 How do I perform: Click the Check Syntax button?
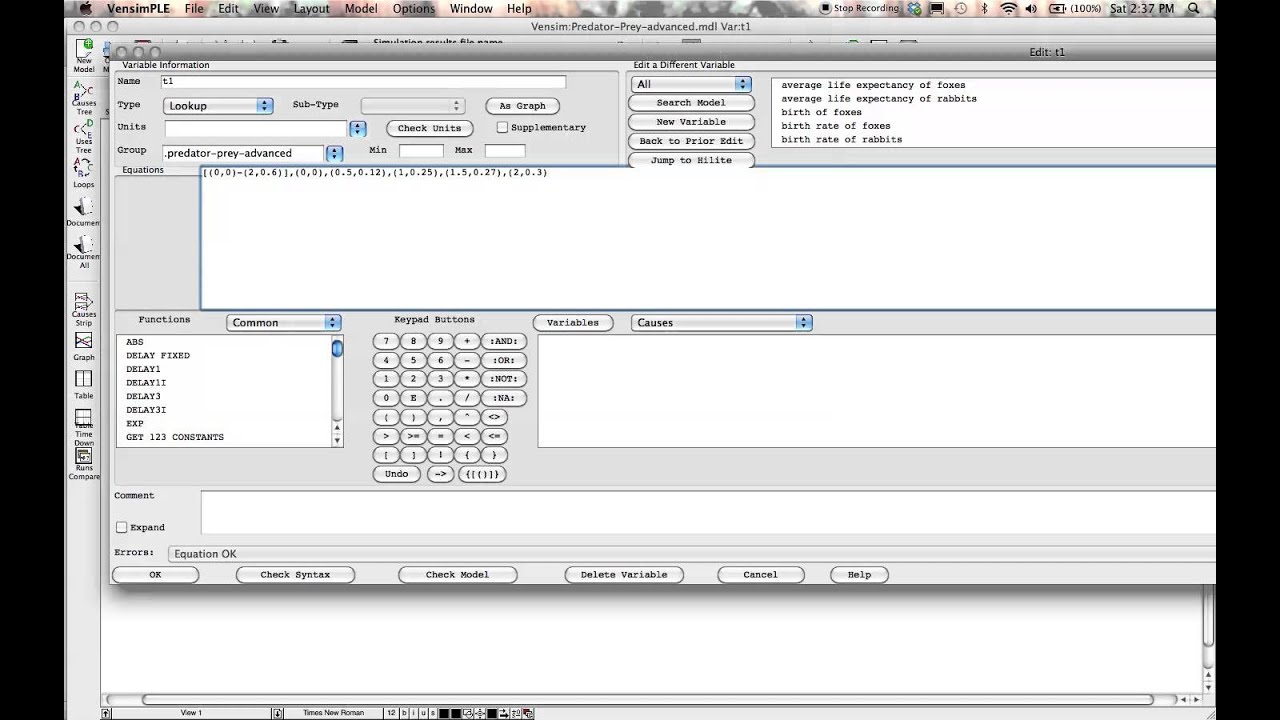(295, 574)
